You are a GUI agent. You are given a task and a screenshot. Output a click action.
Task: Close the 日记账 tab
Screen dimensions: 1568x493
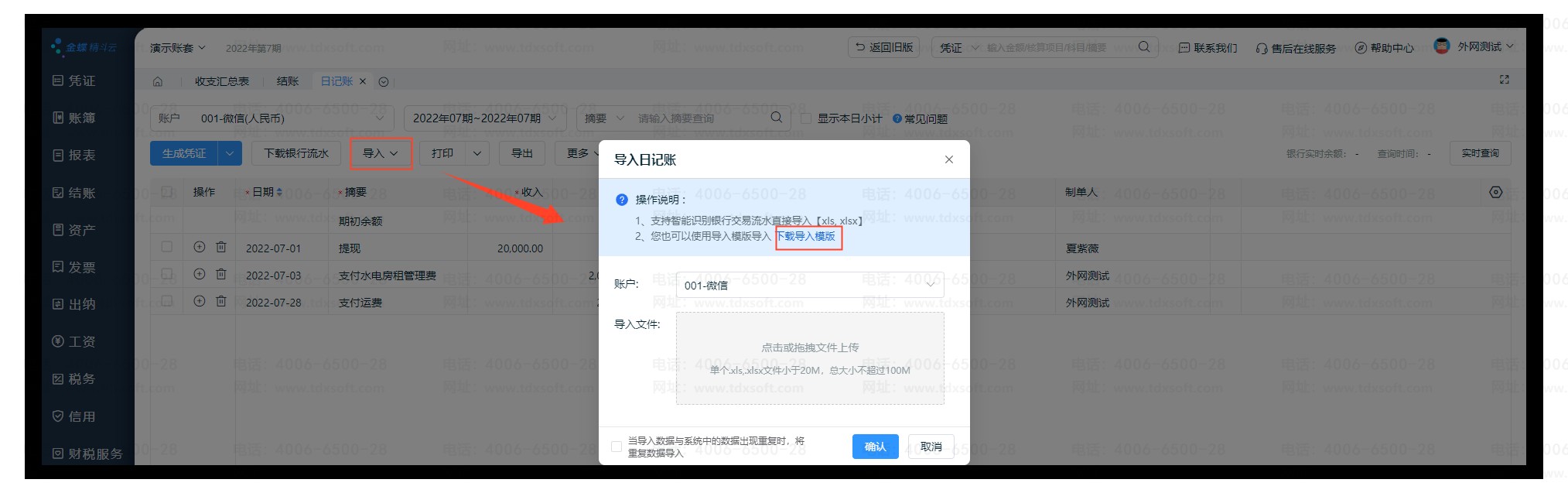pos(362,81)
